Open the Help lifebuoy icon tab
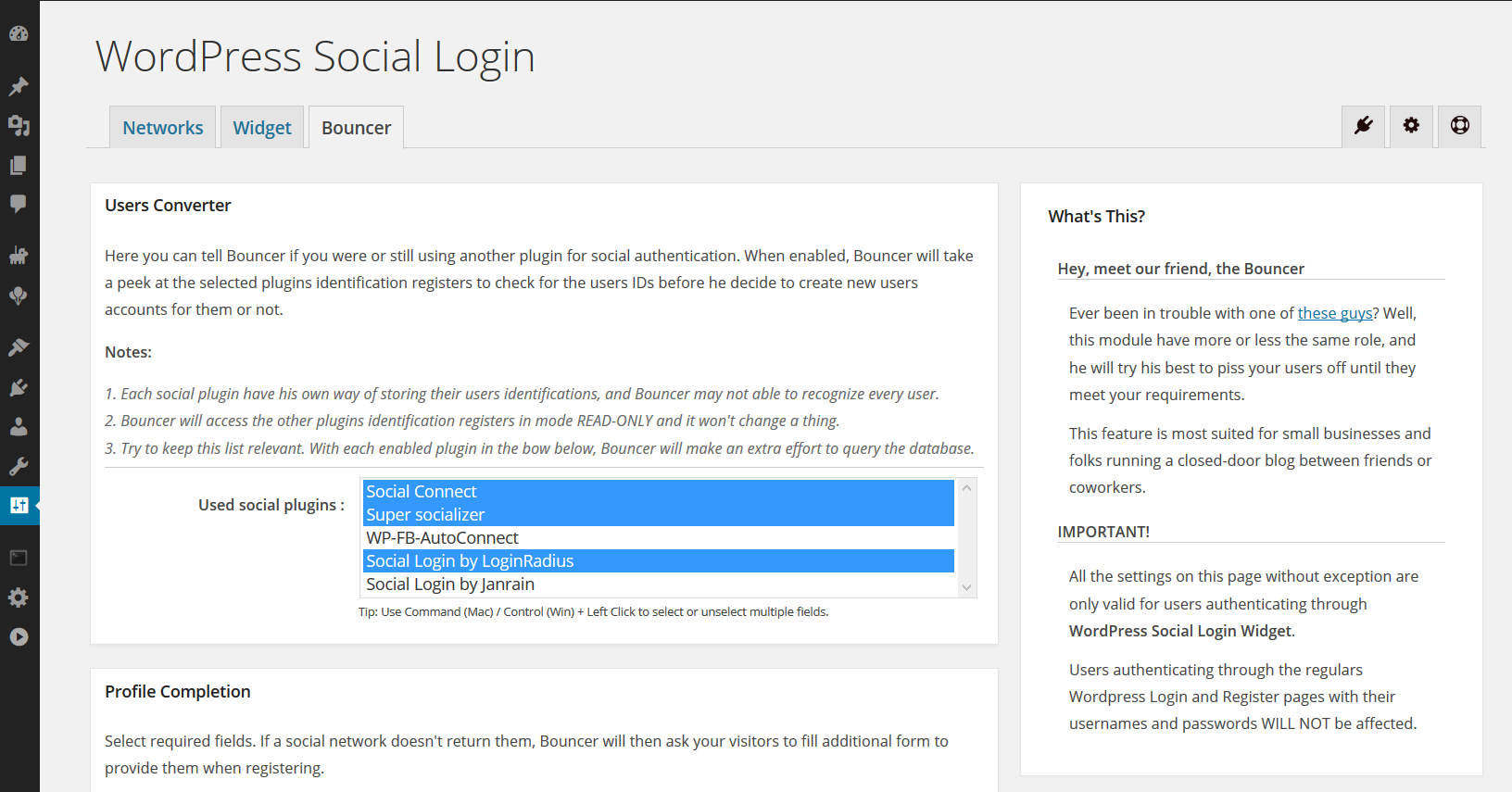1512x792 pixels. 1460,126
